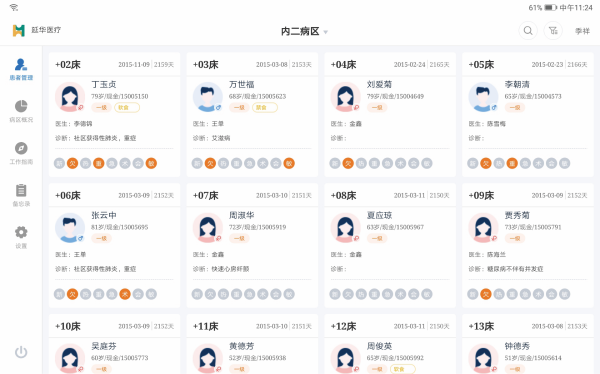
Task: Select patient name 贾秀菊
Action: pyautogui.click(x=517, y=215)
